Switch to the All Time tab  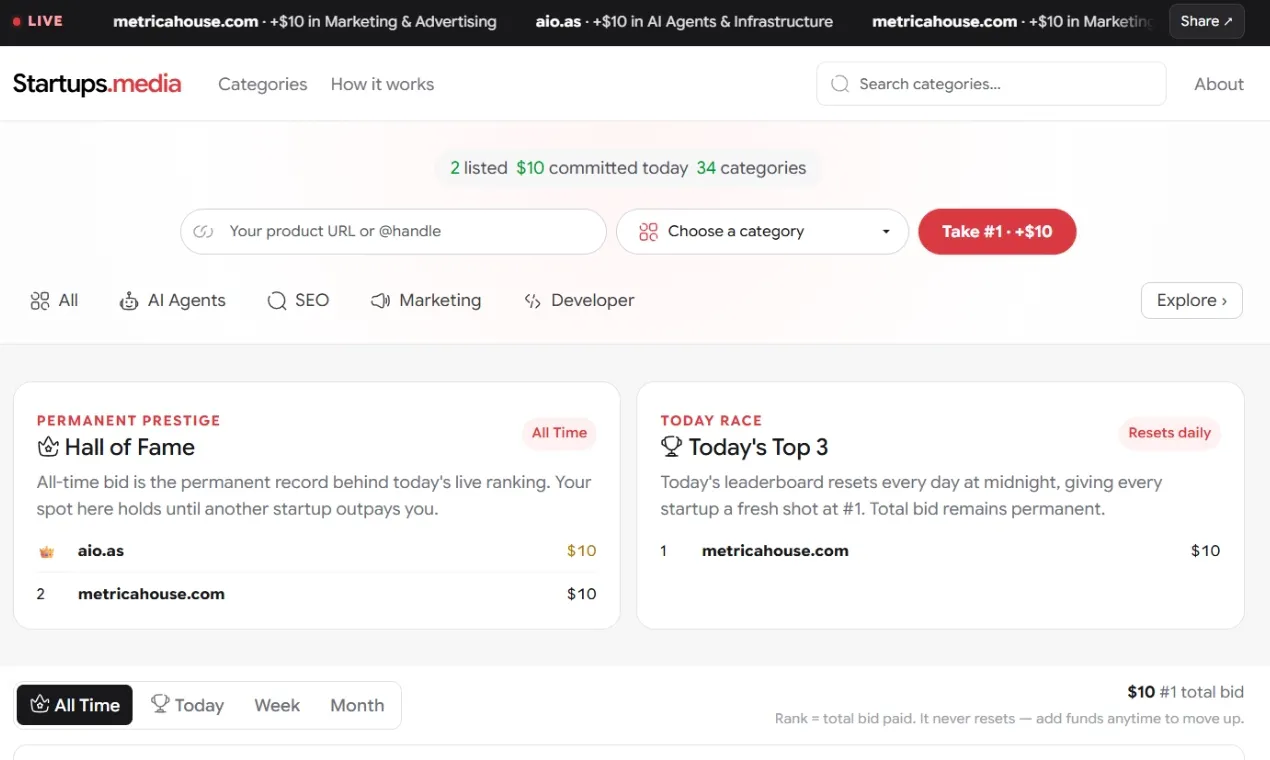[x=75, y=705]
